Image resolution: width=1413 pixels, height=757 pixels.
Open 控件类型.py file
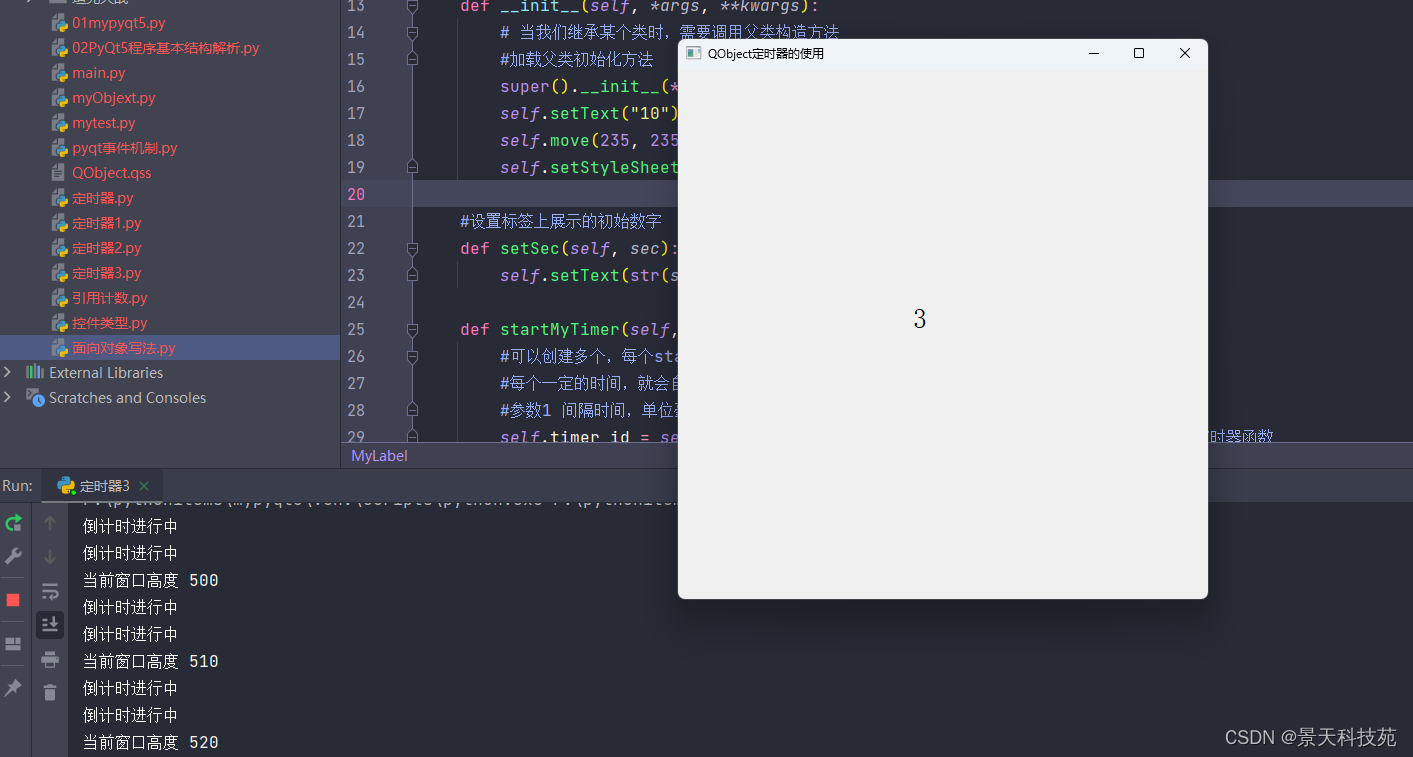pos(110,322)
